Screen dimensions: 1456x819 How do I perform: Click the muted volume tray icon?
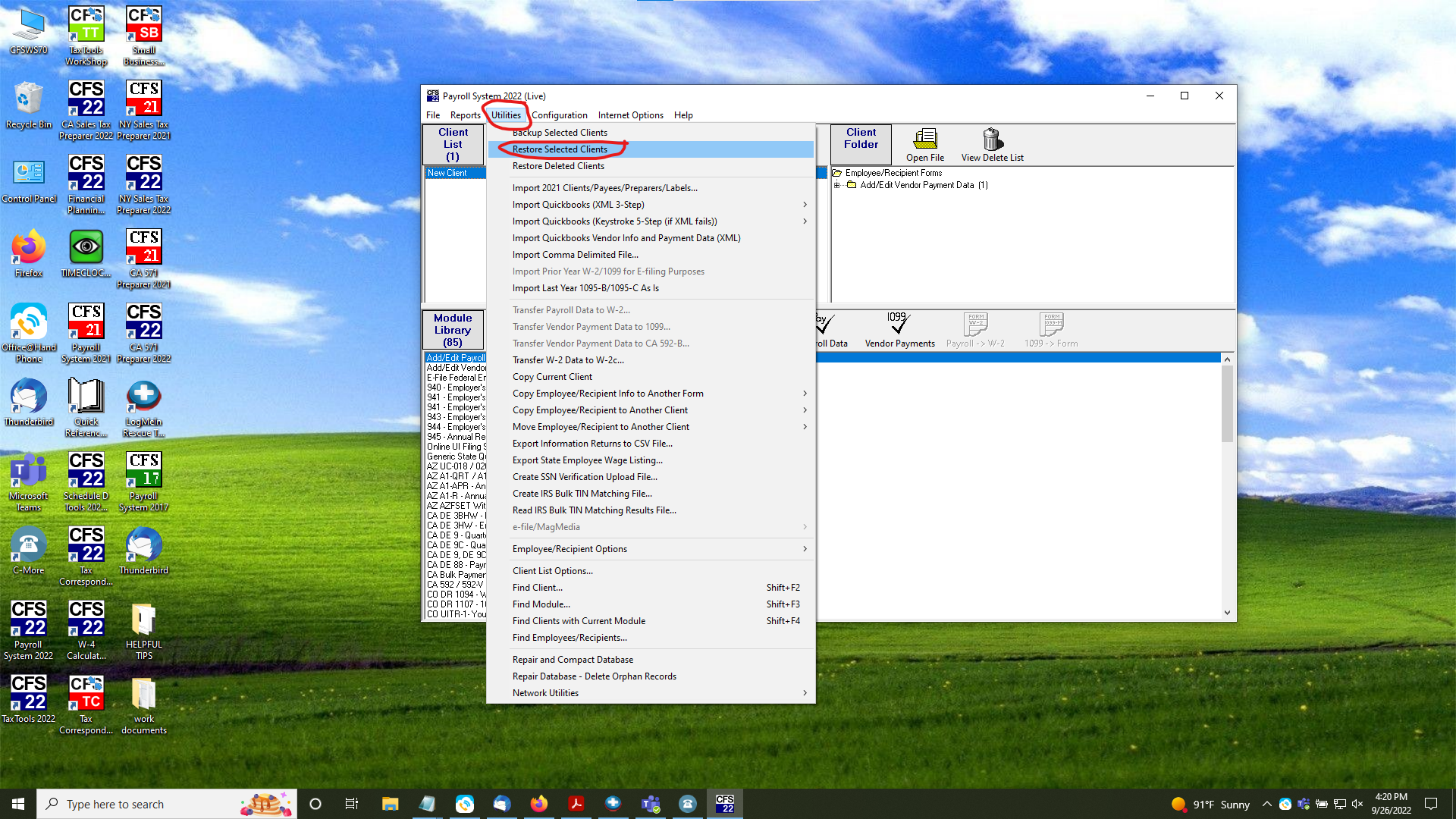pos(1357,804)
